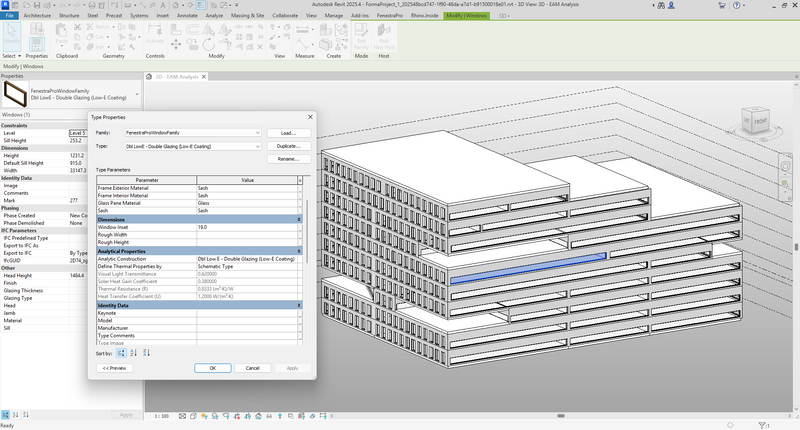Click the Rename... button
800x430 pixels.
[289, 159]
